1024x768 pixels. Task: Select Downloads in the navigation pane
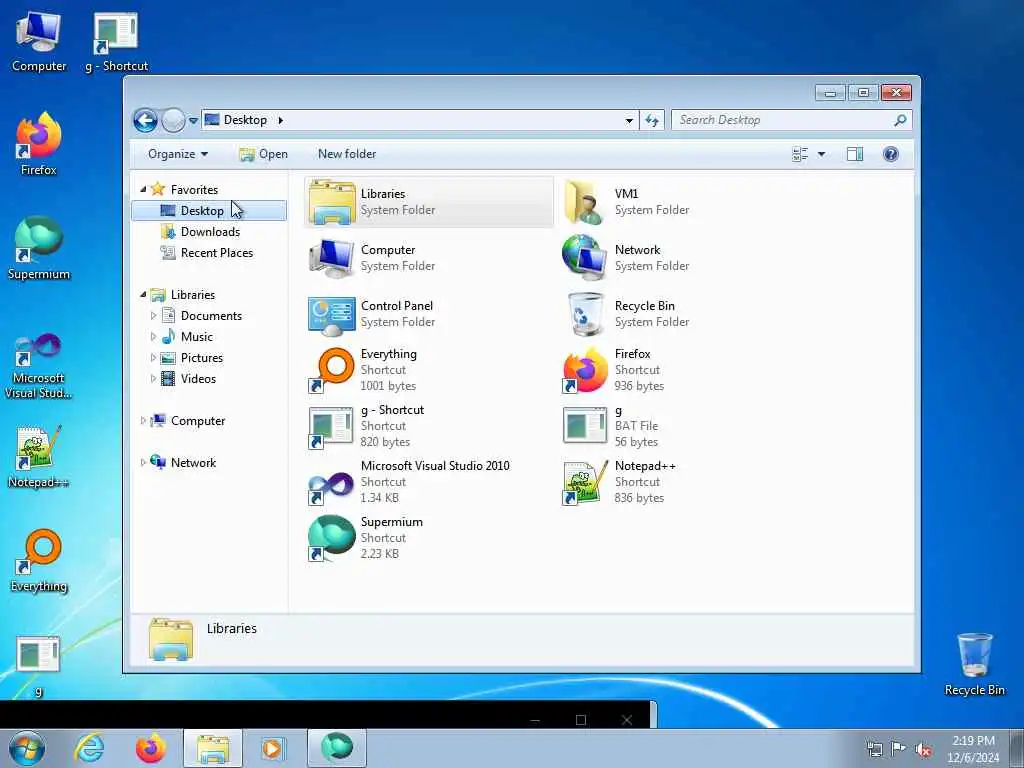210,232
